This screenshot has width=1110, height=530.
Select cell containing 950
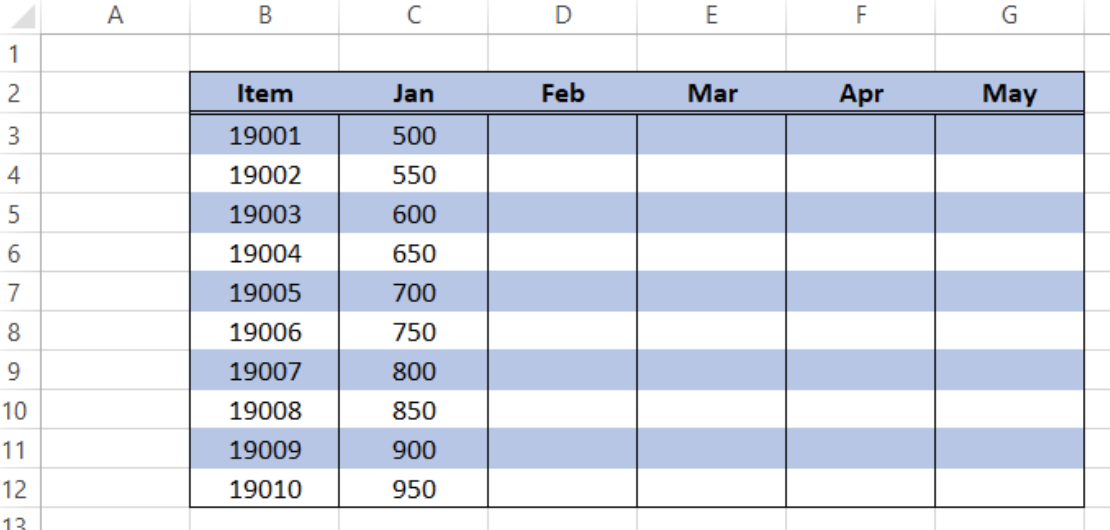[x=413, y=488]
